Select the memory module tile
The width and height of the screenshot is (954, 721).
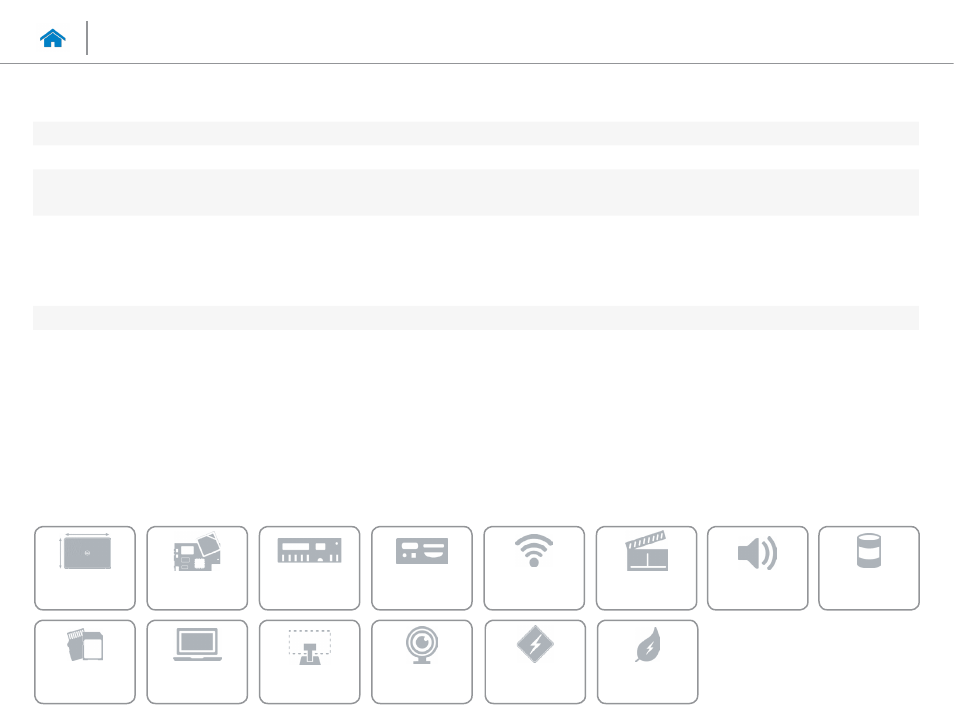pos(309,568)
